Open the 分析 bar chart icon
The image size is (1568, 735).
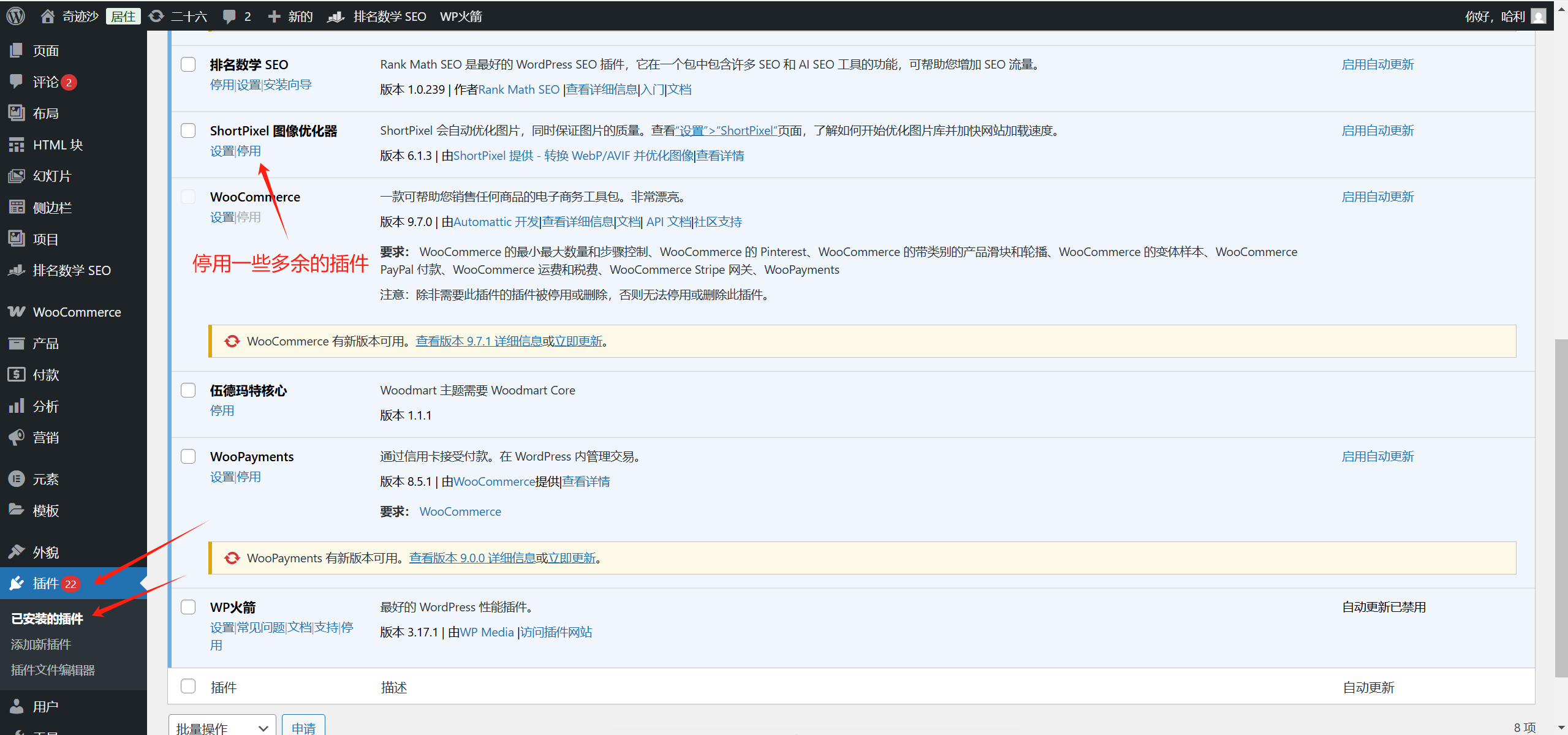pos(17,406)
